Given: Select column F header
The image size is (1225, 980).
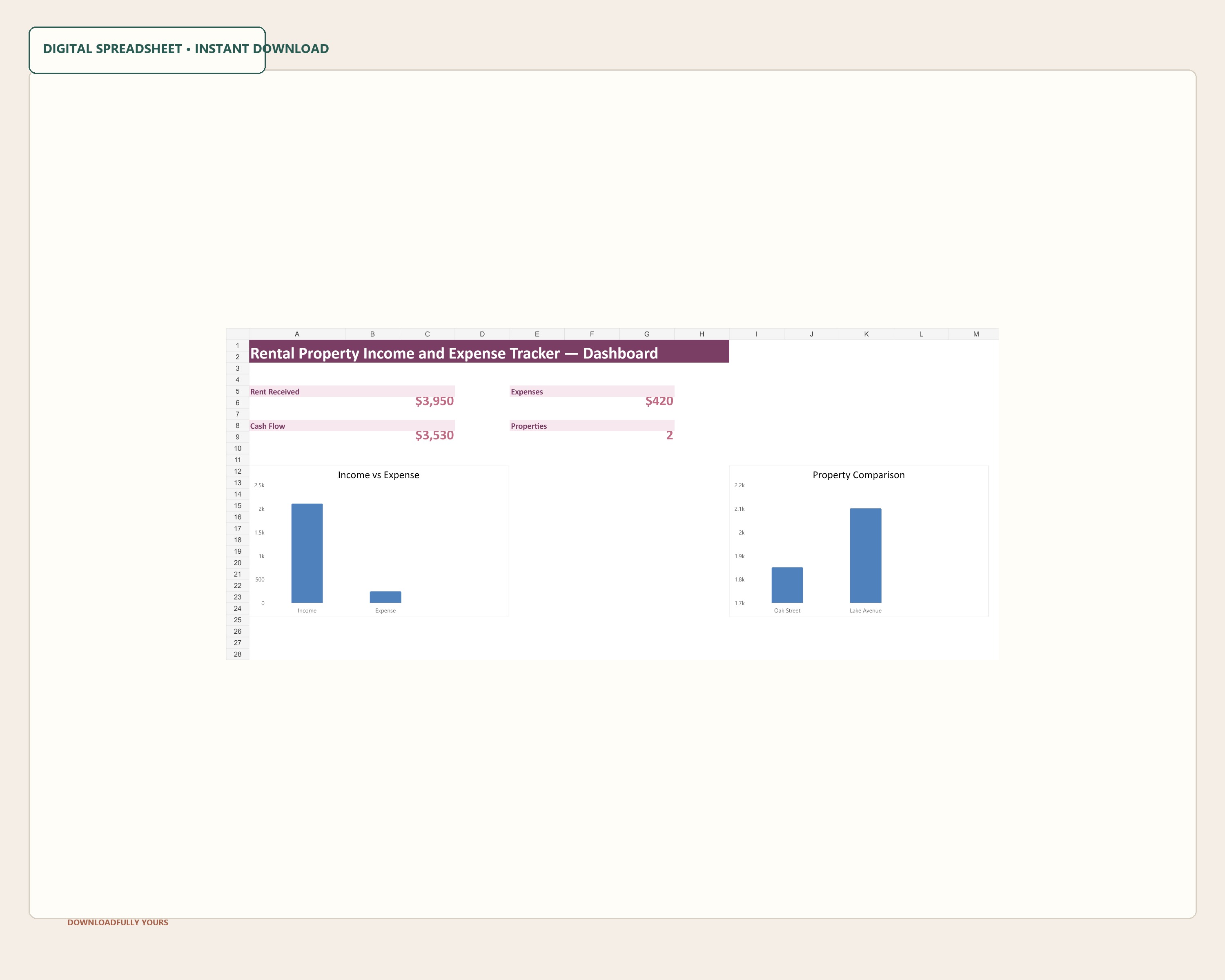Looking at the screenshot, I should coord(592,334).
